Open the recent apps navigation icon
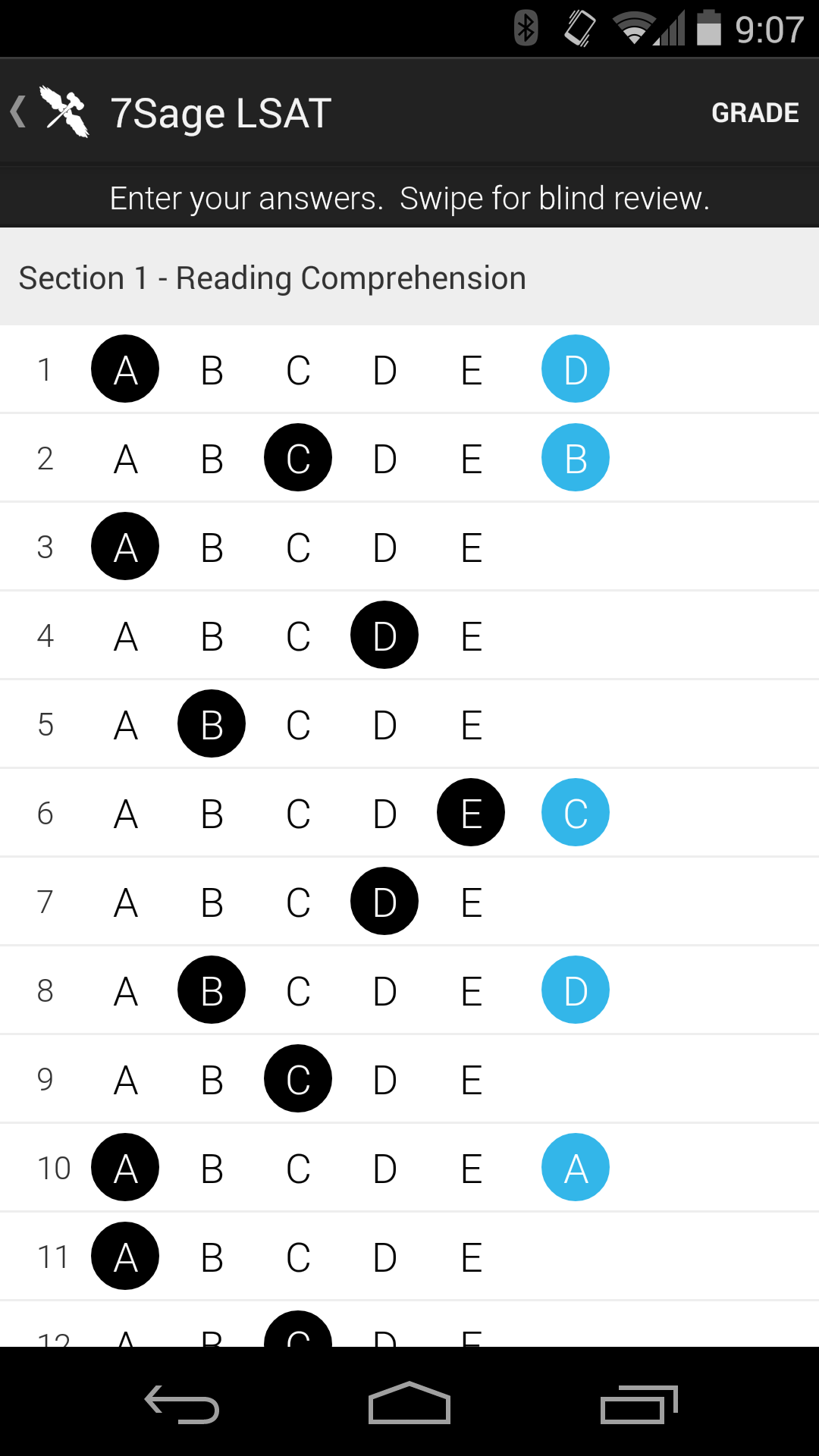The height and width of the screenshot is (1456, 819). point(639,1405)
